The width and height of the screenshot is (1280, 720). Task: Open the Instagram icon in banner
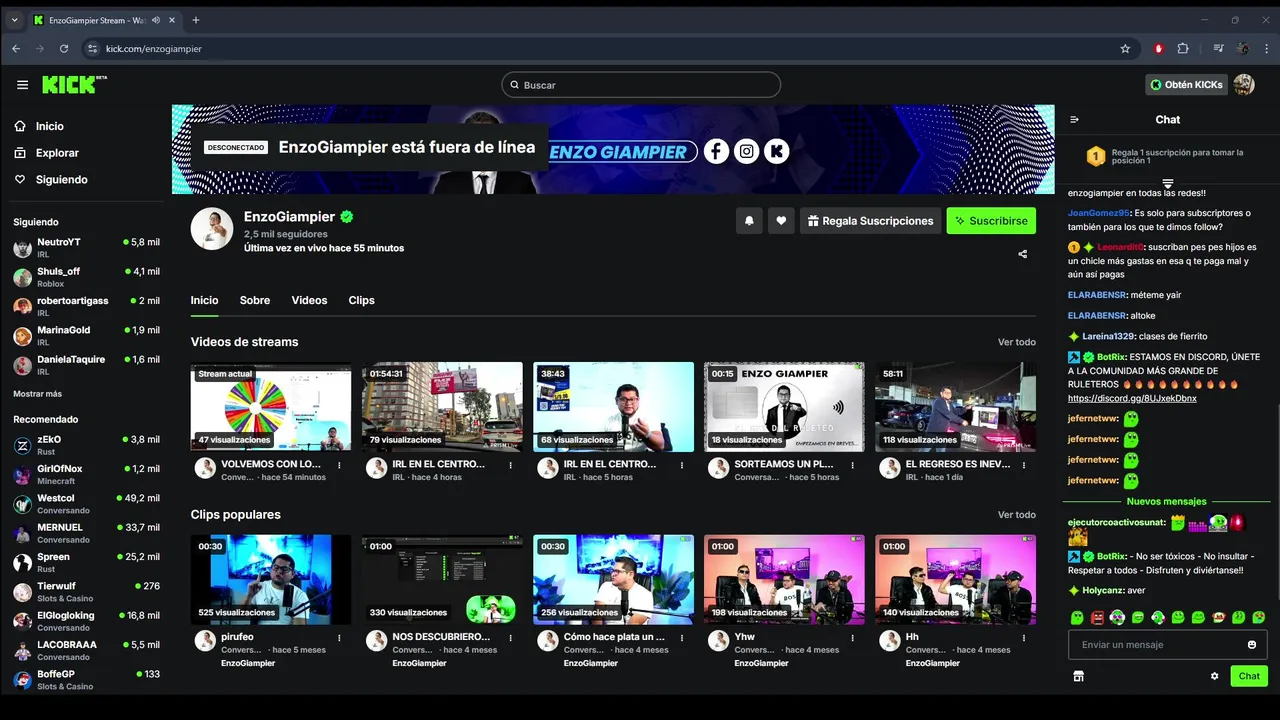click(x=746, y=151)
